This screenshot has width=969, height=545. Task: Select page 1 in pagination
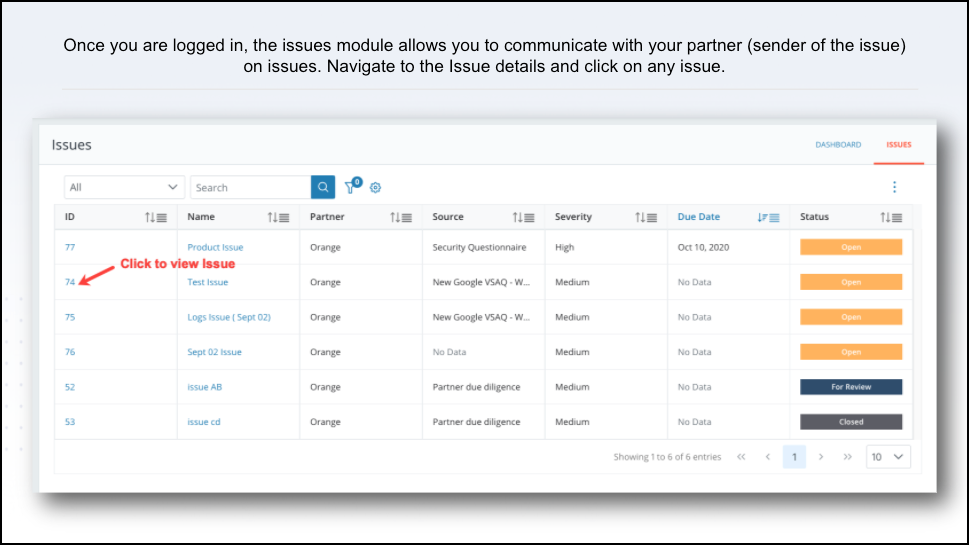click(794, 457)
